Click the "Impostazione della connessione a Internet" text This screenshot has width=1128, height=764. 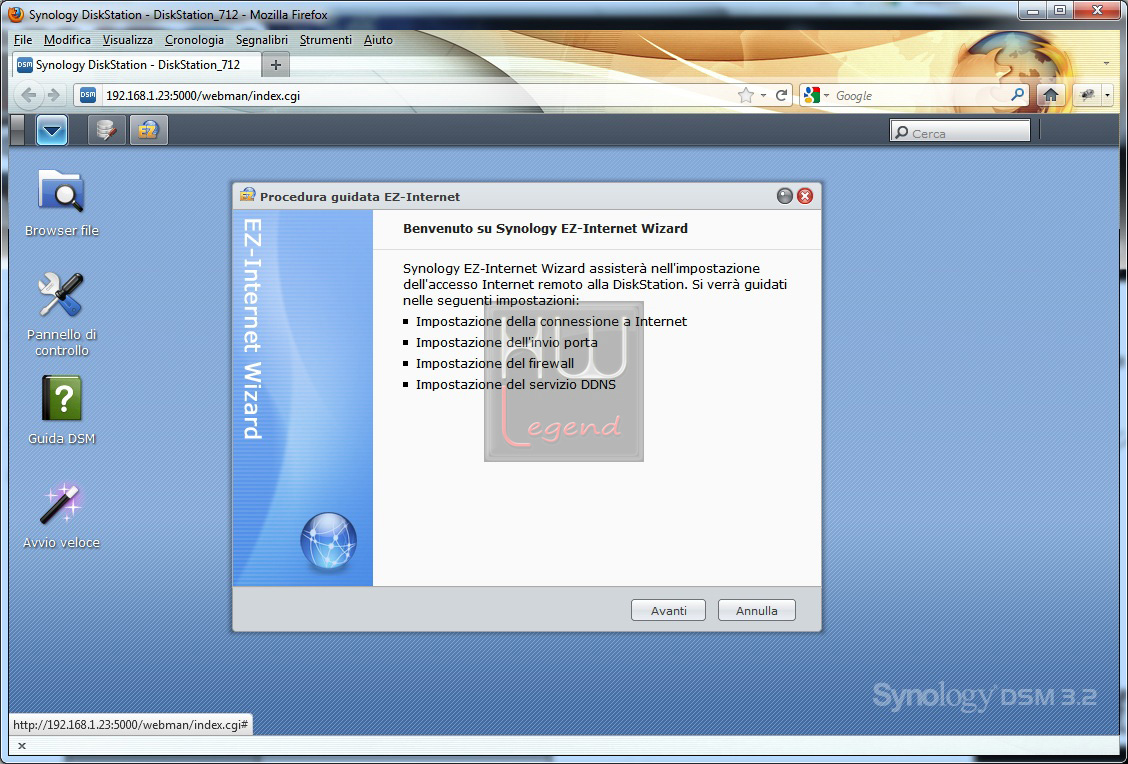pos(551,322)
